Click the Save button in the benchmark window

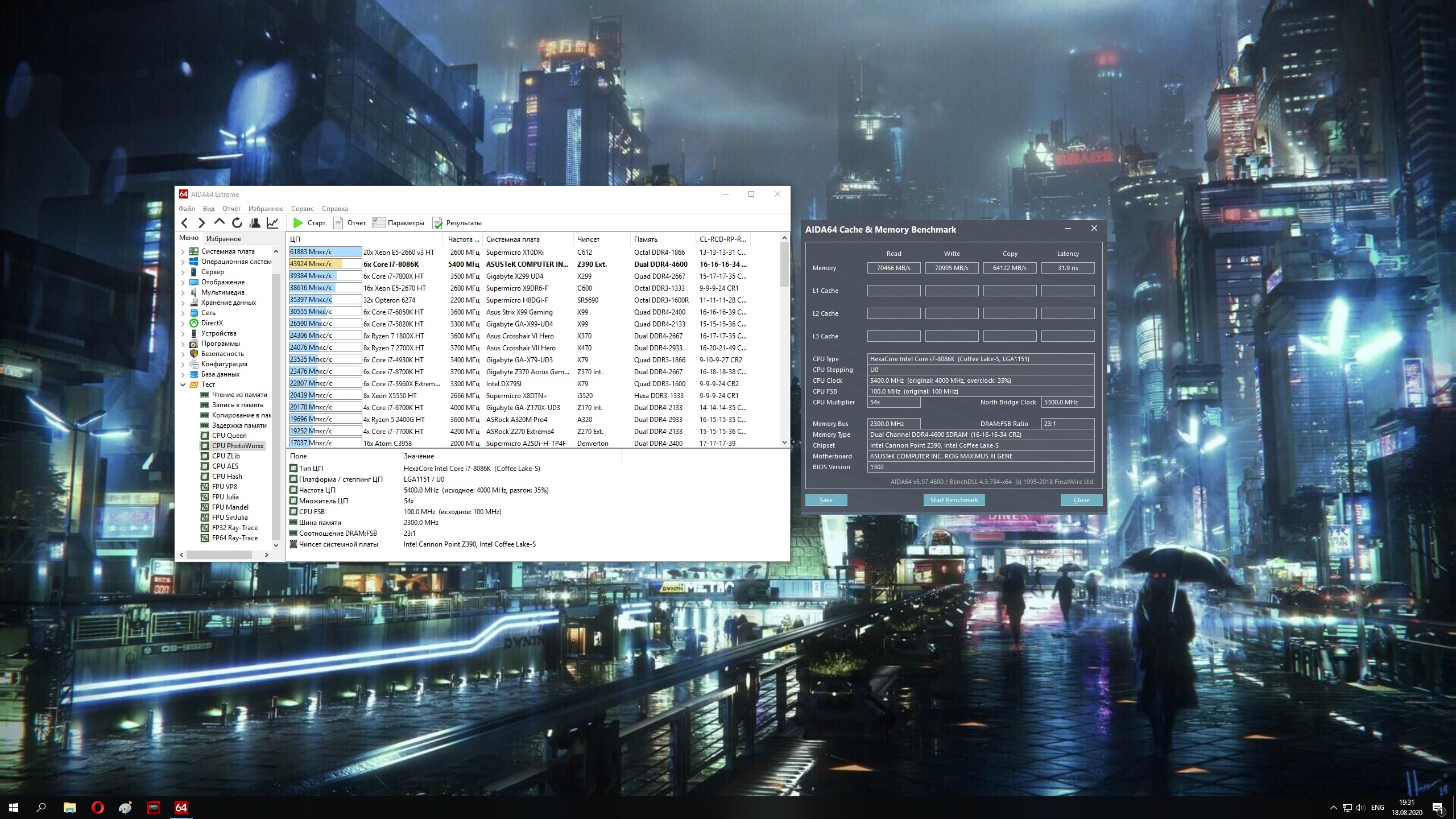pyautogui.click(x=826, y=500)
